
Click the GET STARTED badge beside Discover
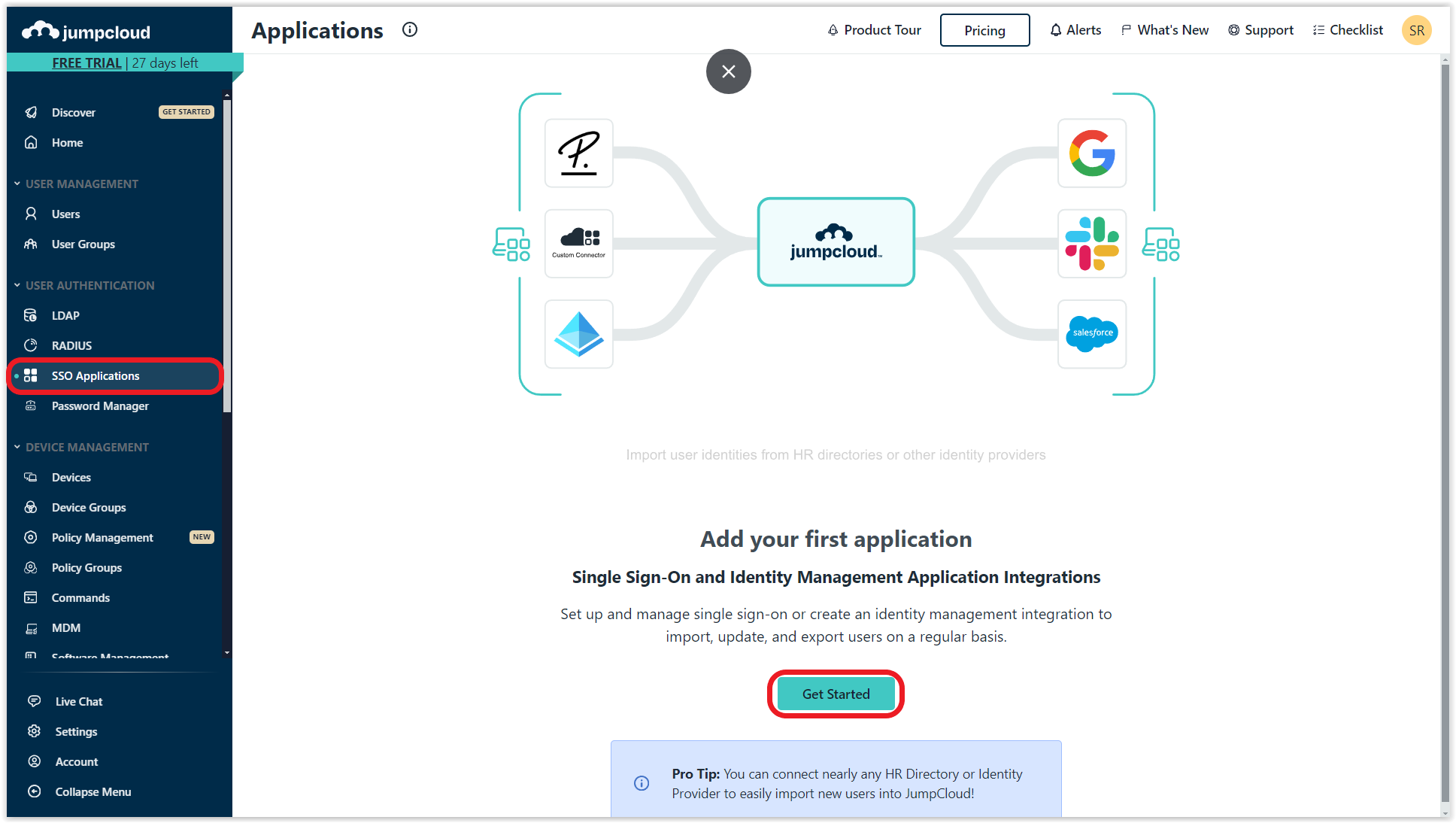pos(187,112)
